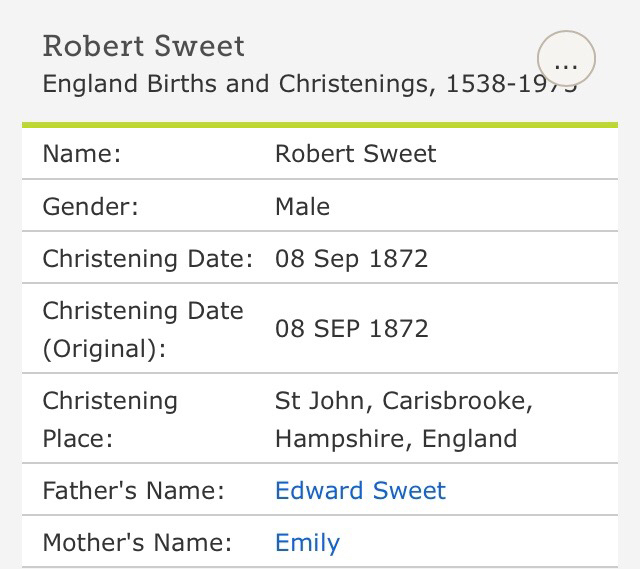Select the Hampshire, England text
This screenshot has width=640, height=569.
[x=396, y=438]
